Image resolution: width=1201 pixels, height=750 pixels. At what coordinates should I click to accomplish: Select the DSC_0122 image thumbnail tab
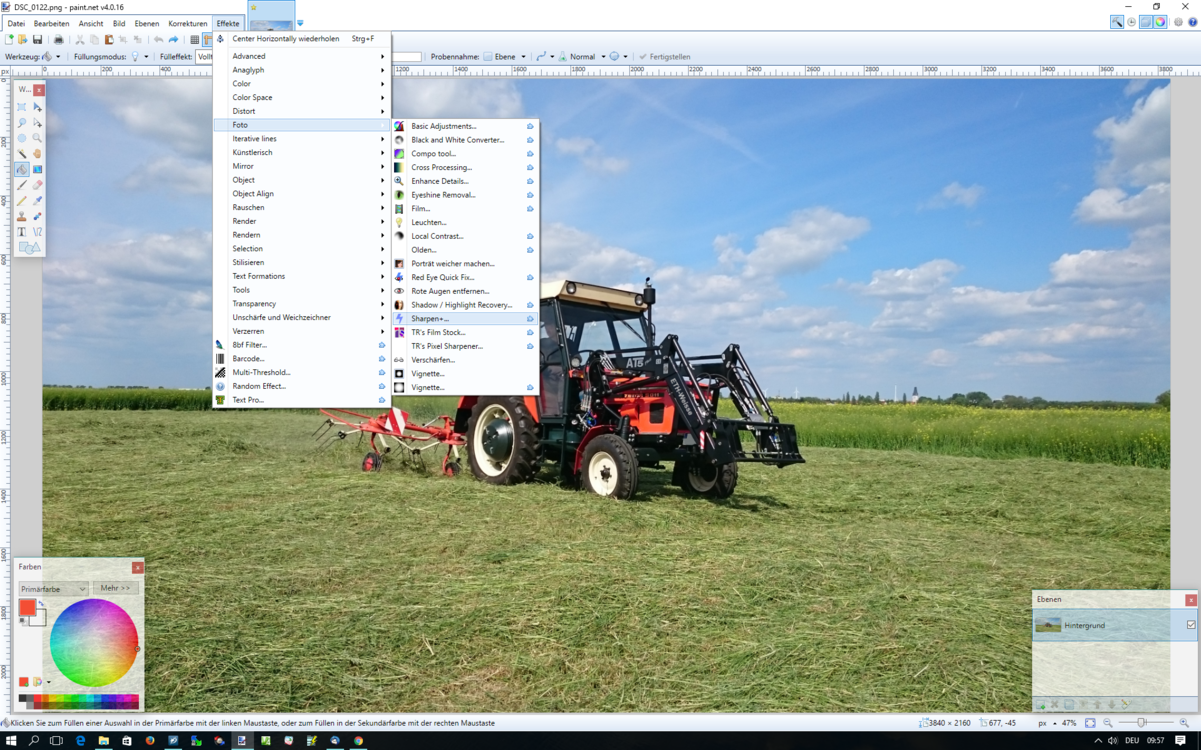[x=271, y=17]
